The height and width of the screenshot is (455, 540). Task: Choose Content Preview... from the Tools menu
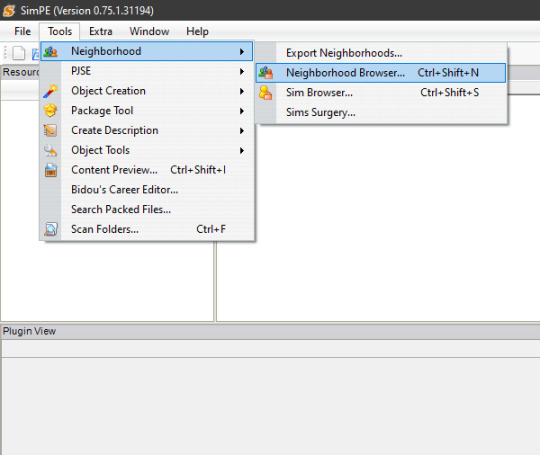tap(147, 170)
